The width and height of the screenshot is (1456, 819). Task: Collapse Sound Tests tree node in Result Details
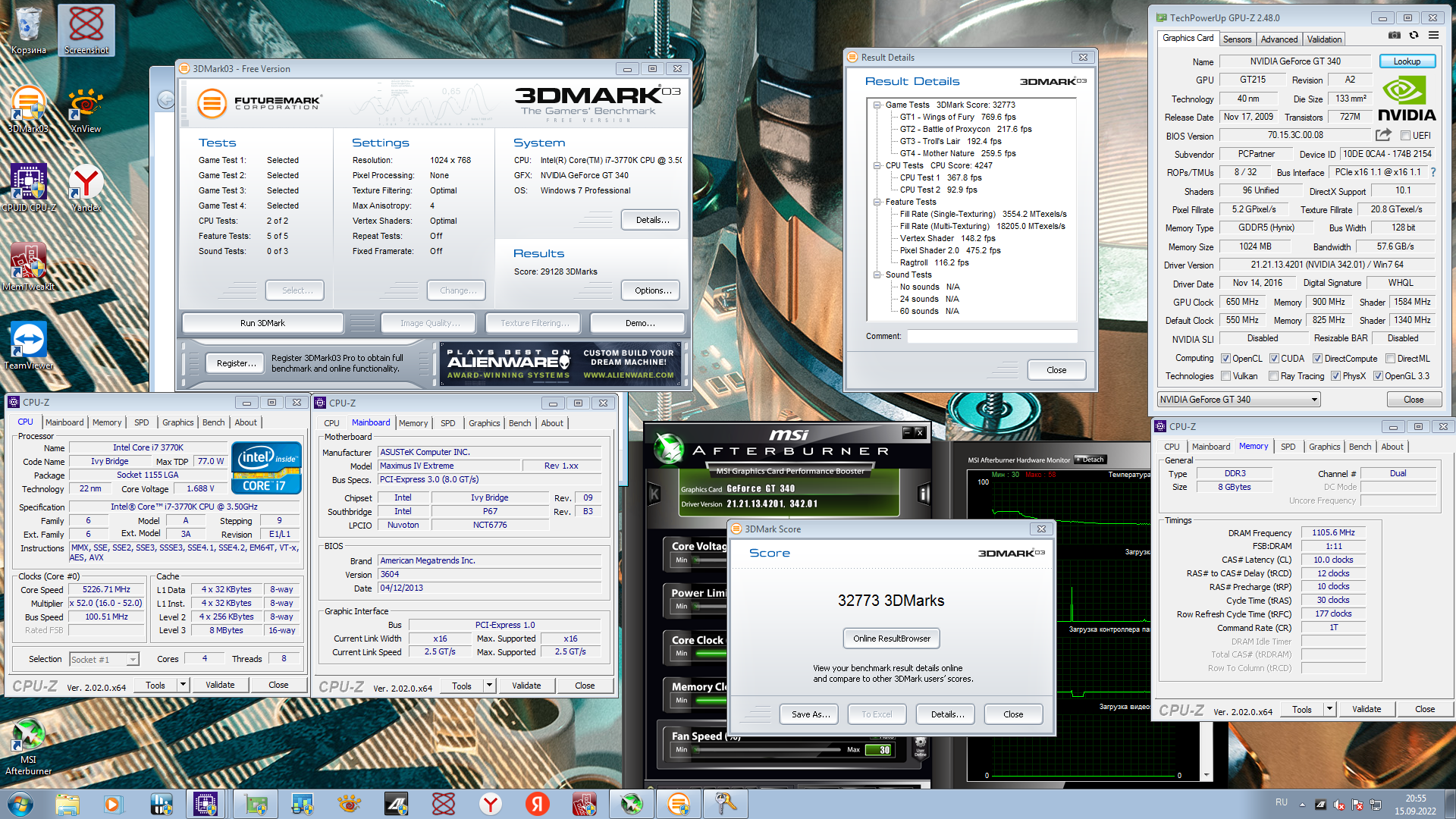[877, 275]
